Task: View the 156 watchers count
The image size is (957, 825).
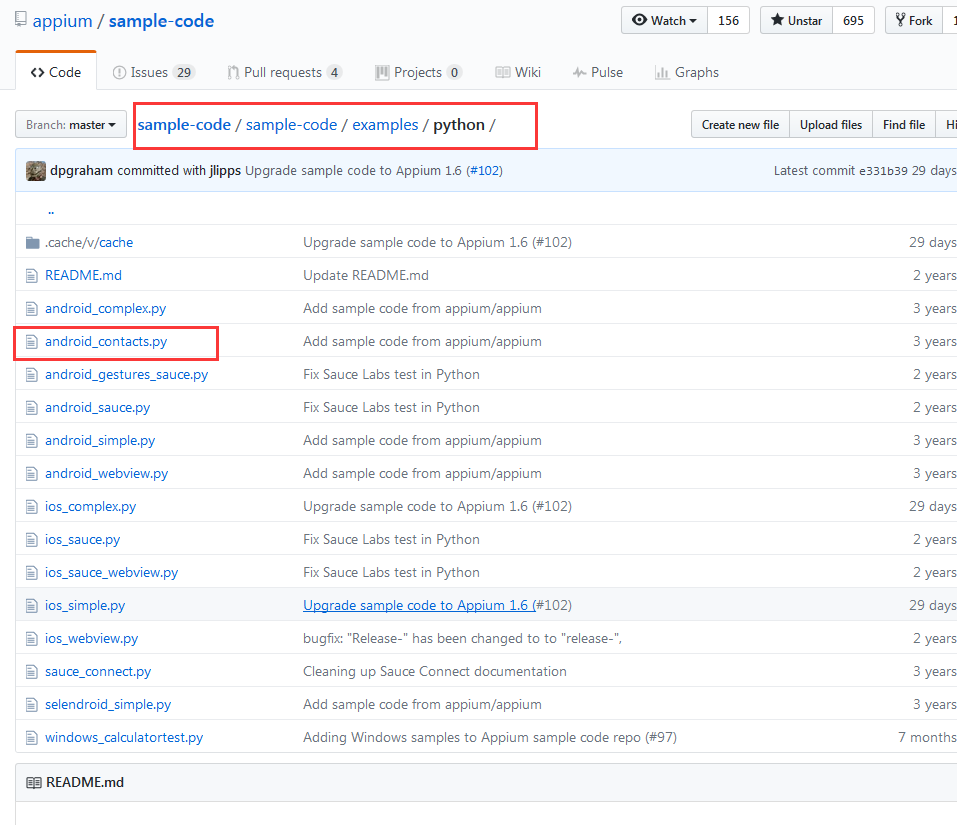Action: tap(729, 20)
